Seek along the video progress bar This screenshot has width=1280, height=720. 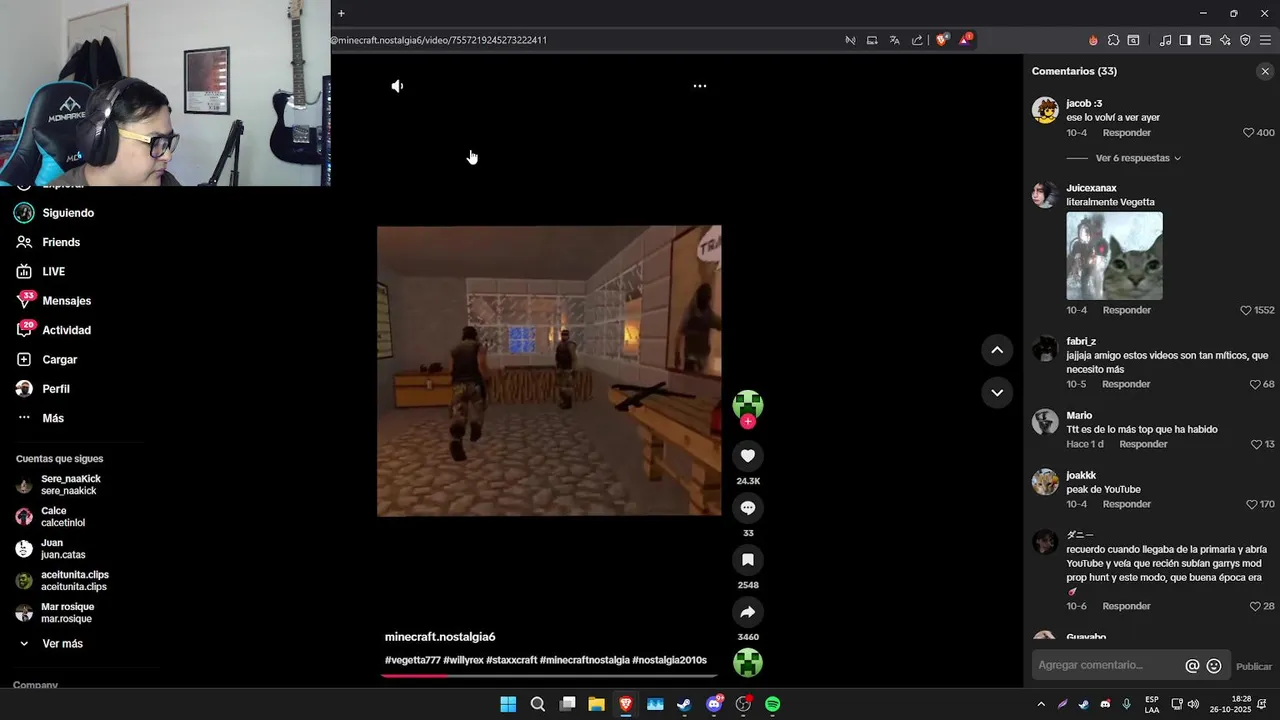tap(548, 675)
